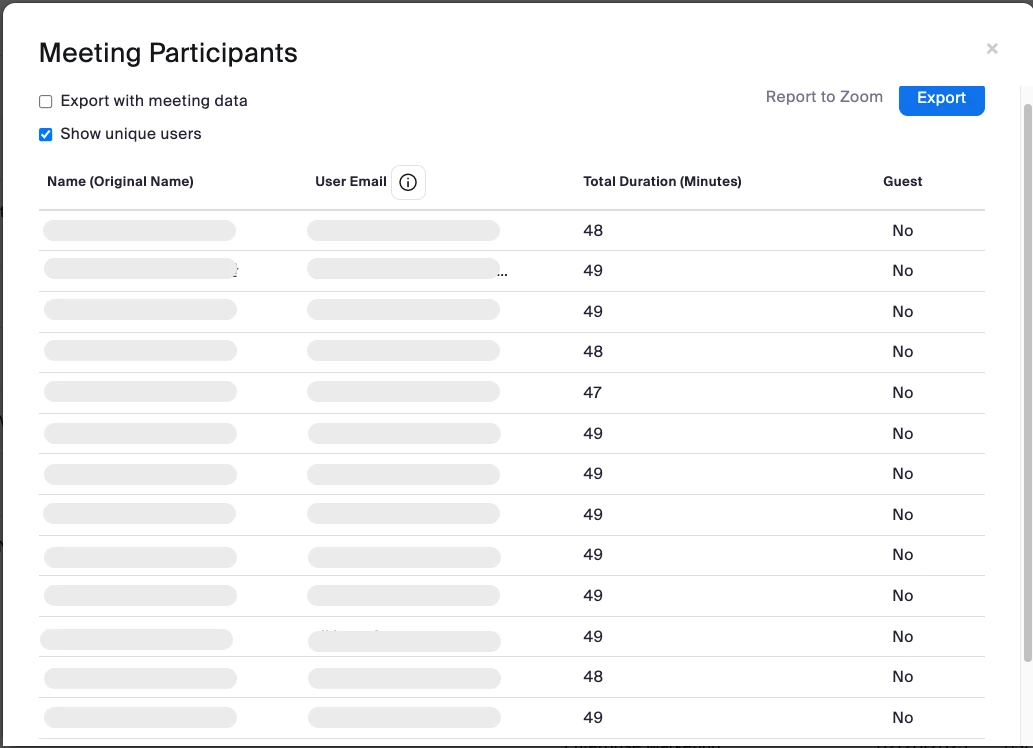
Task: Click the last visible row's Guest value
Action: click(902, 718)
